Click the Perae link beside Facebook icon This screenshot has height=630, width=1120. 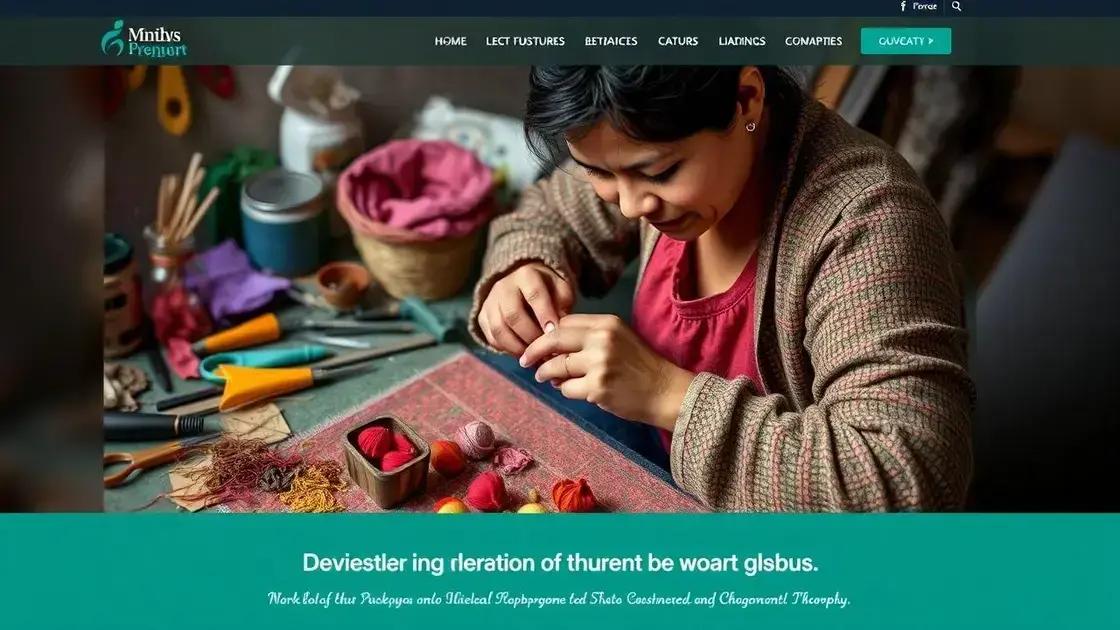tap(924, 6)
